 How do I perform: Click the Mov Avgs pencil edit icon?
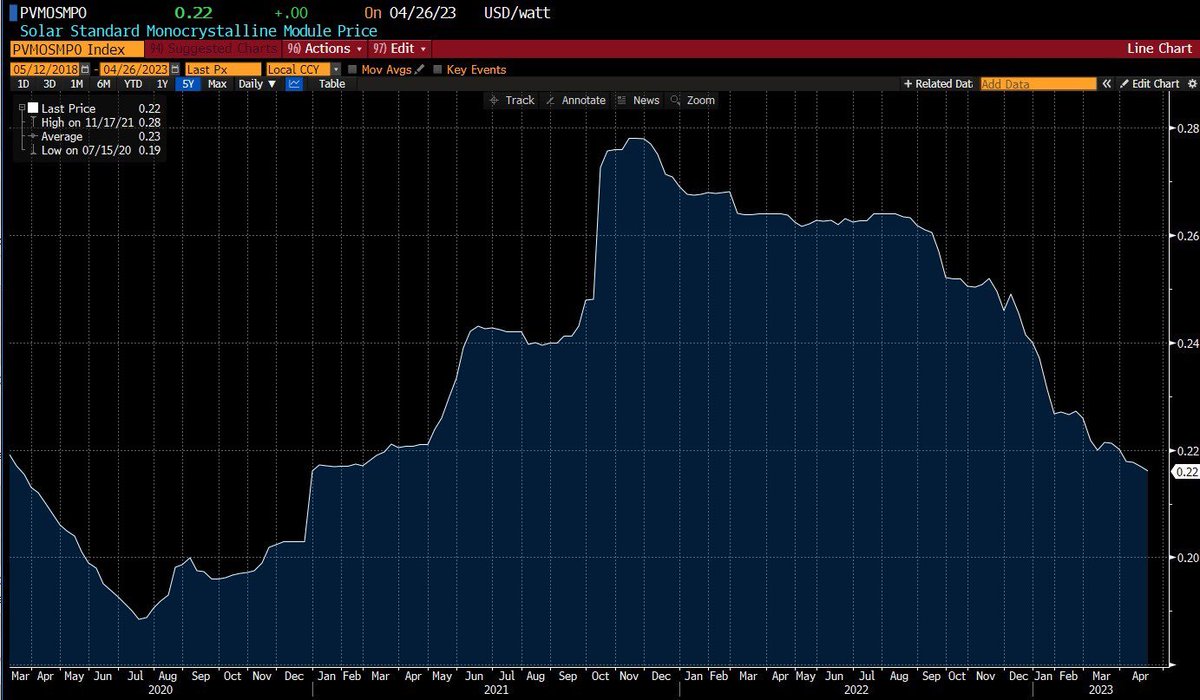[x=419, y=69]
